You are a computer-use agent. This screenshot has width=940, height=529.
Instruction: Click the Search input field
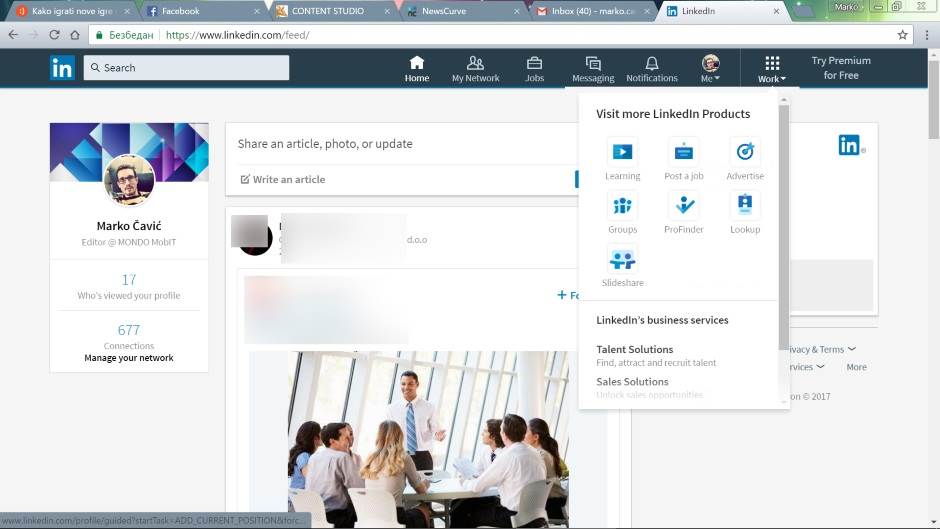186,68
